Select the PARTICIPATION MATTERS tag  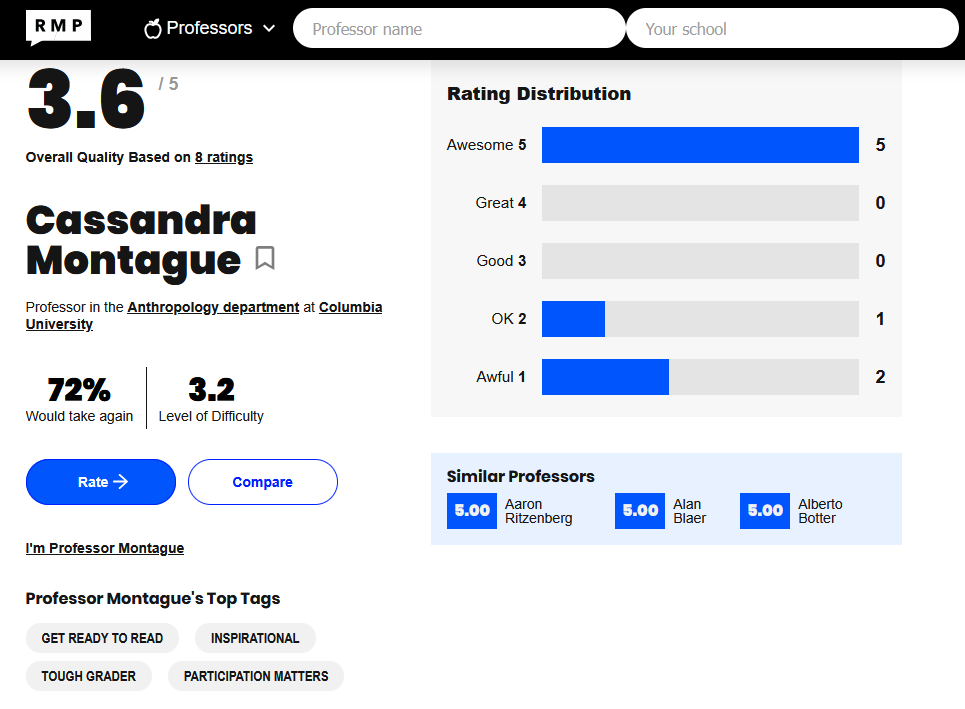coord(256,676)
